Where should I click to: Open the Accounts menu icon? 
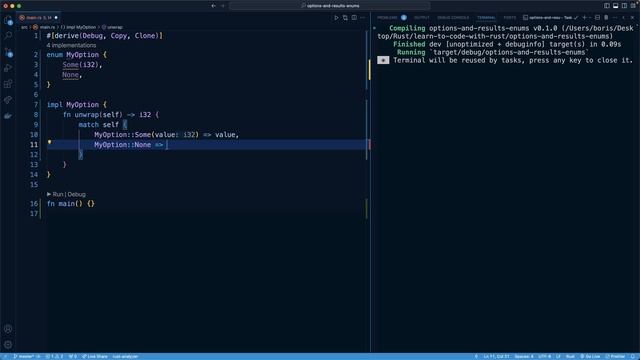tap(8, 329)
